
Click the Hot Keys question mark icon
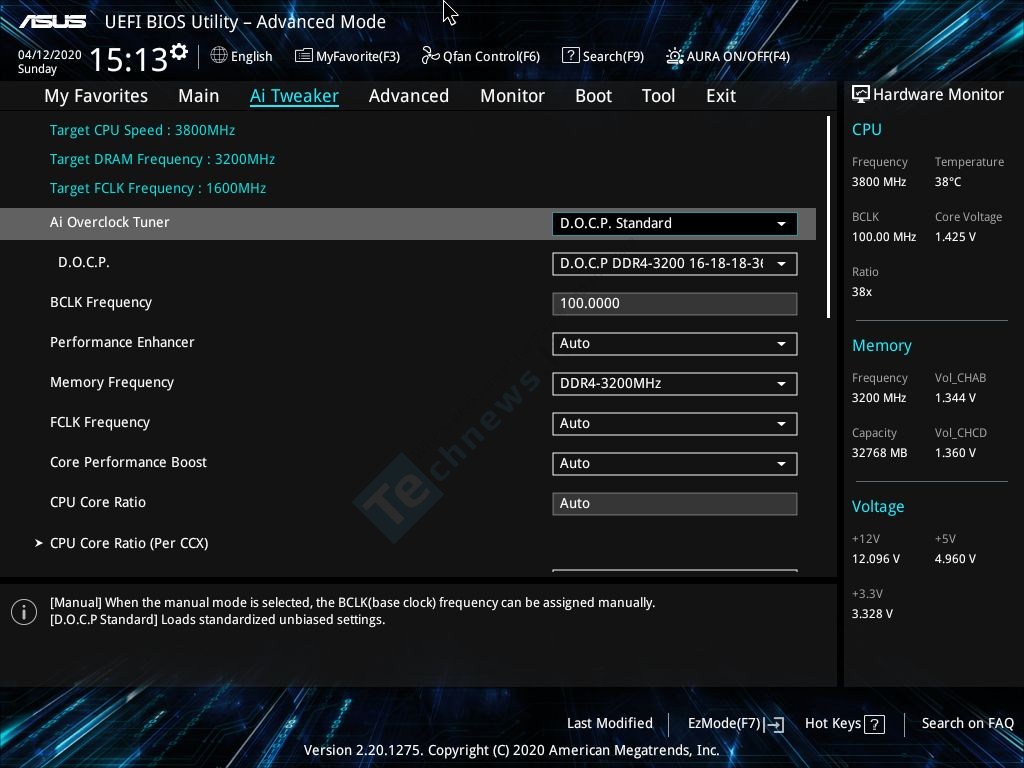coord(874,724)
